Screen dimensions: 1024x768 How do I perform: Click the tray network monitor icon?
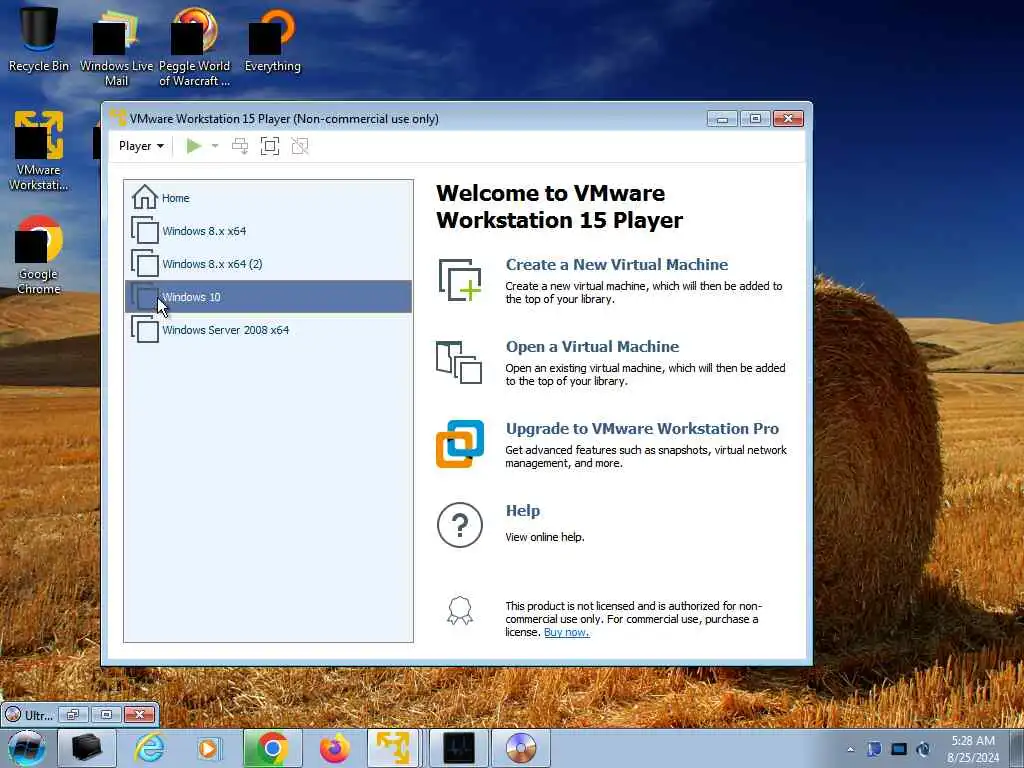click(899, 749)
